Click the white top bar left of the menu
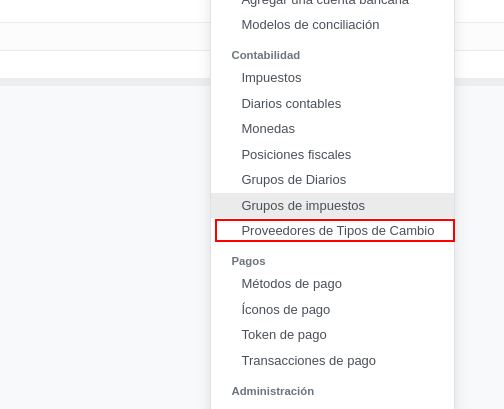Screen dimensions: 504x409 [105, 11]
